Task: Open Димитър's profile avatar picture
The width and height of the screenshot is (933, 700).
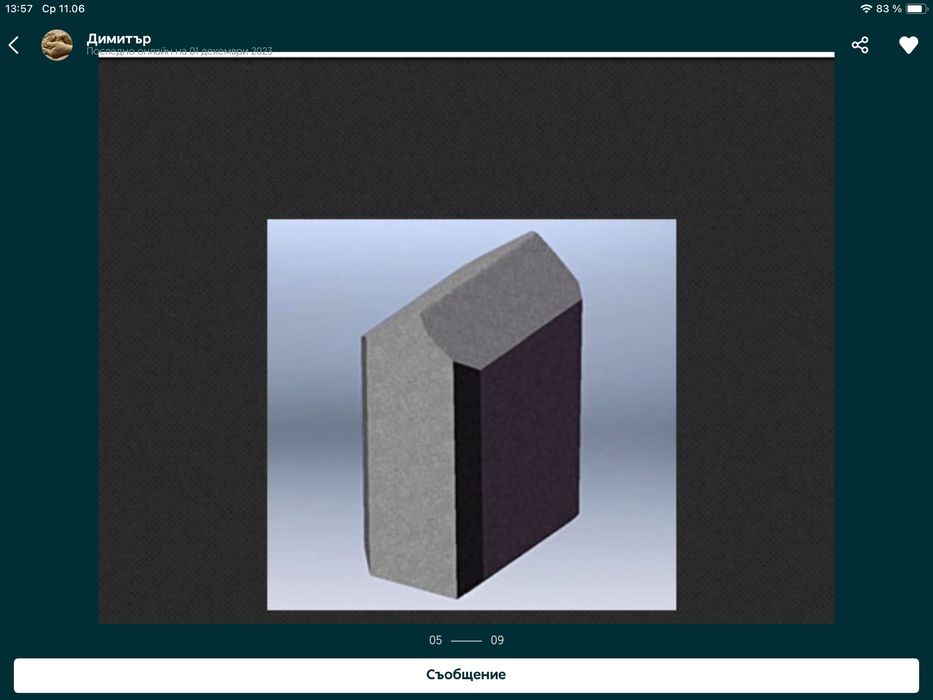Action: coord(57,45)
